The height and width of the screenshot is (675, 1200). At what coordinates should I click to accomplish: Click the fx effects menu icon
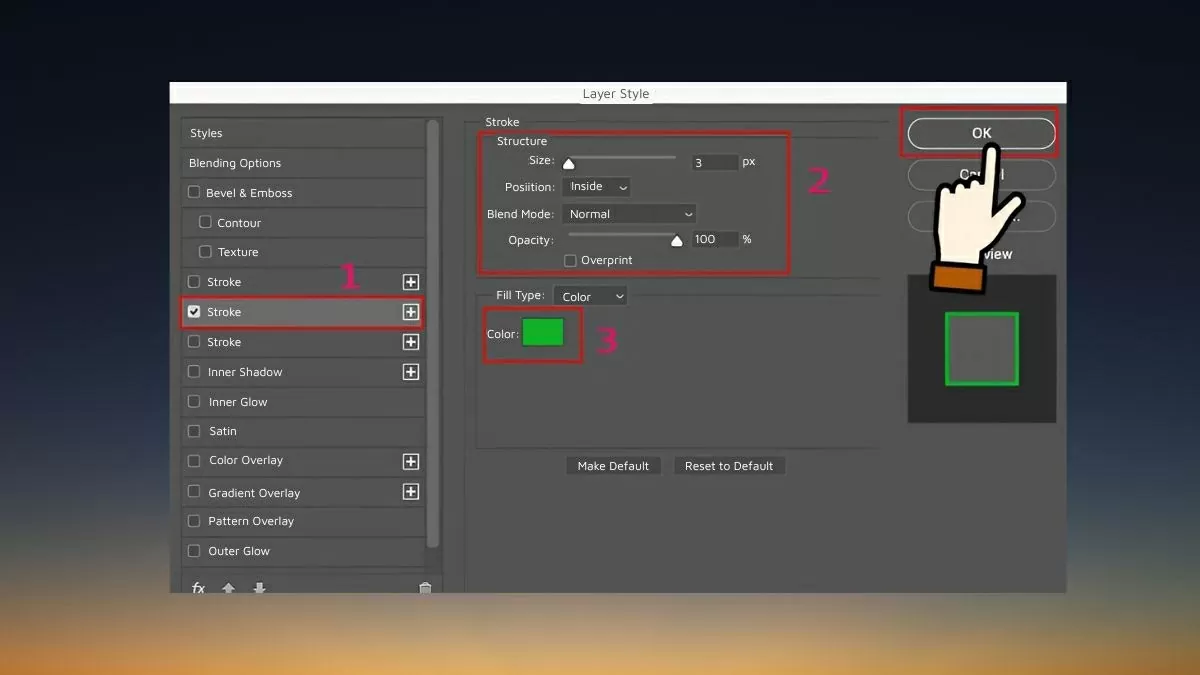pos(198,588)
